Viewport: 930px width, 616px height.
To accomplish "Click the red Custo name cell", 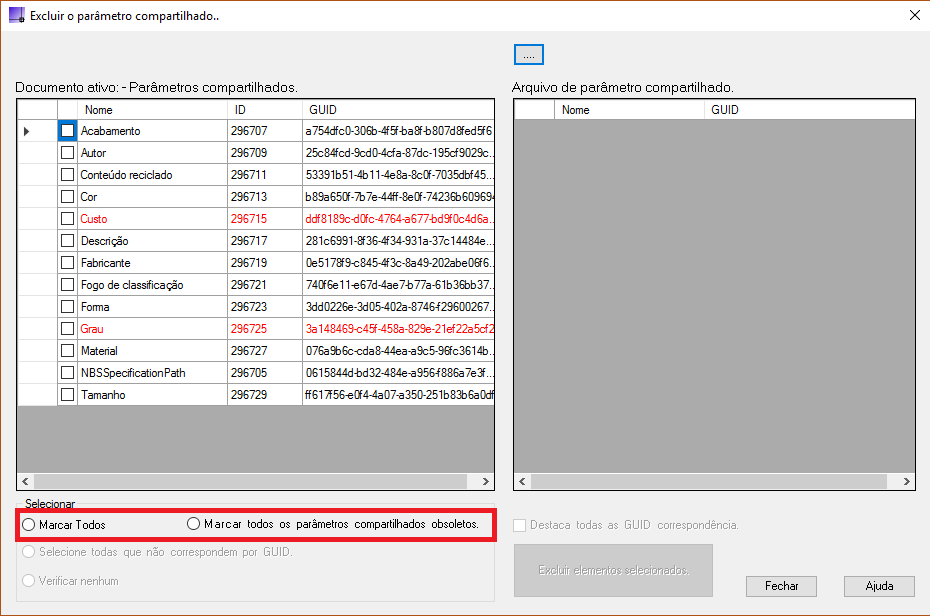I will coord(152,218).
